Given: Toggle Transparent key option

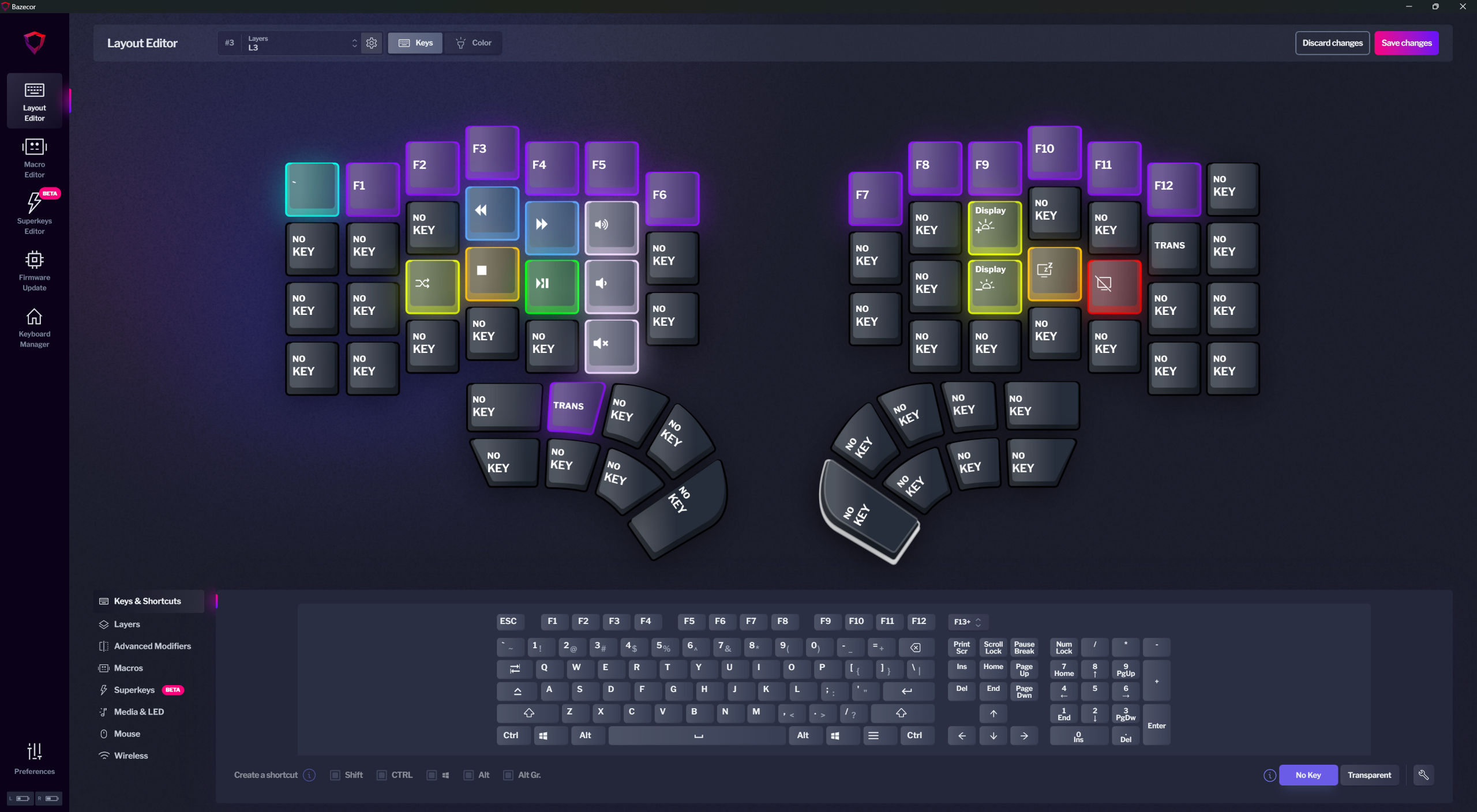Looking at the screenshot, I should click(x=1368, y=775).
